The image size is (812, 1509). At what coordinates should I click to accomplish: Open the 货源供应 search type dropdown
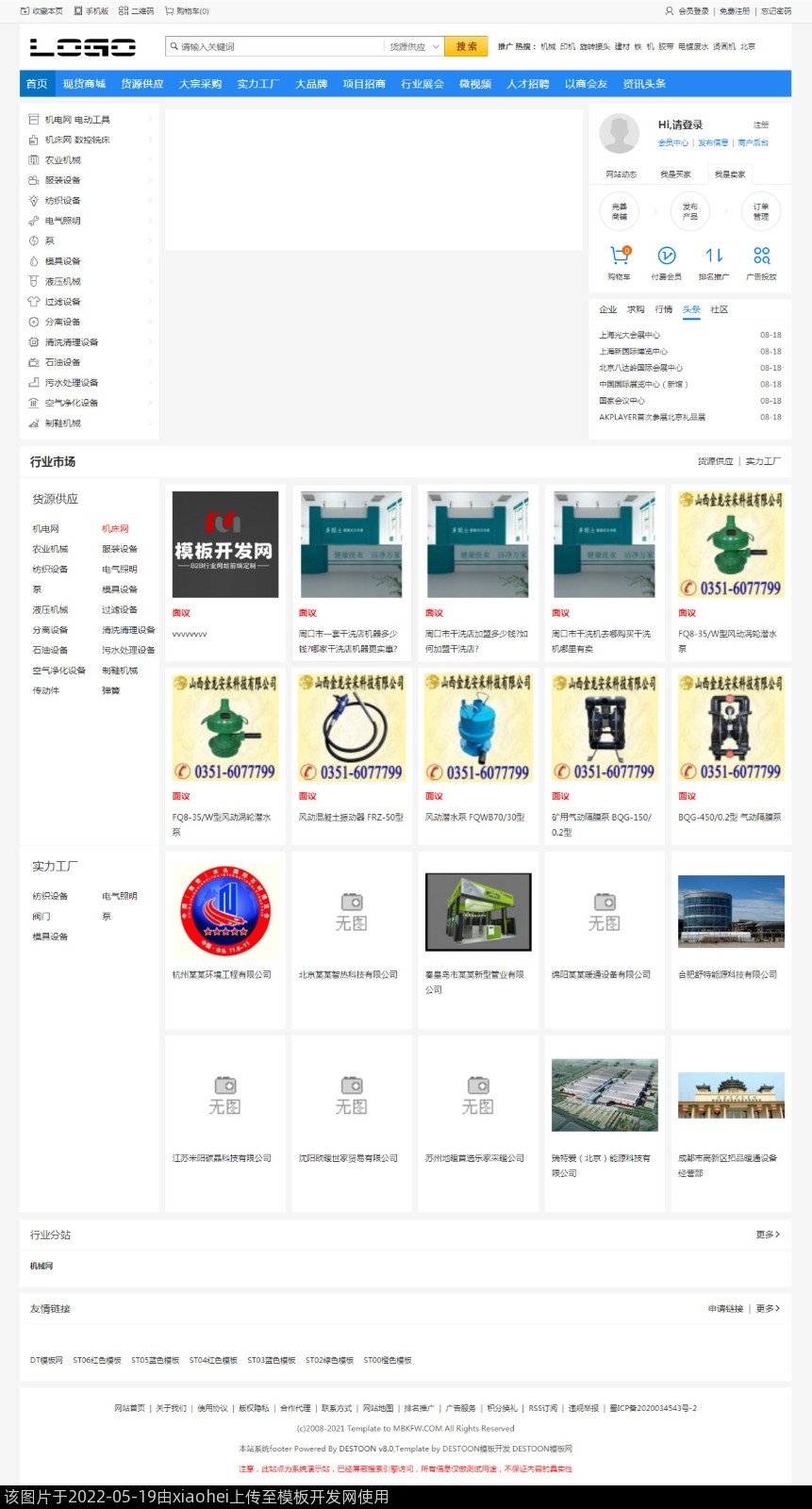[x=414, y=46]
